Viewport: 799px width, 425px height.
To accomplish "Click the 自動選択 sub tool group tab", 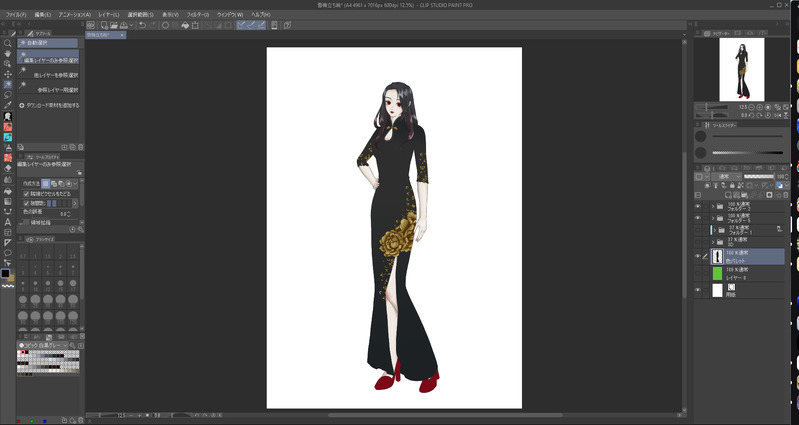I will [48, 43].
